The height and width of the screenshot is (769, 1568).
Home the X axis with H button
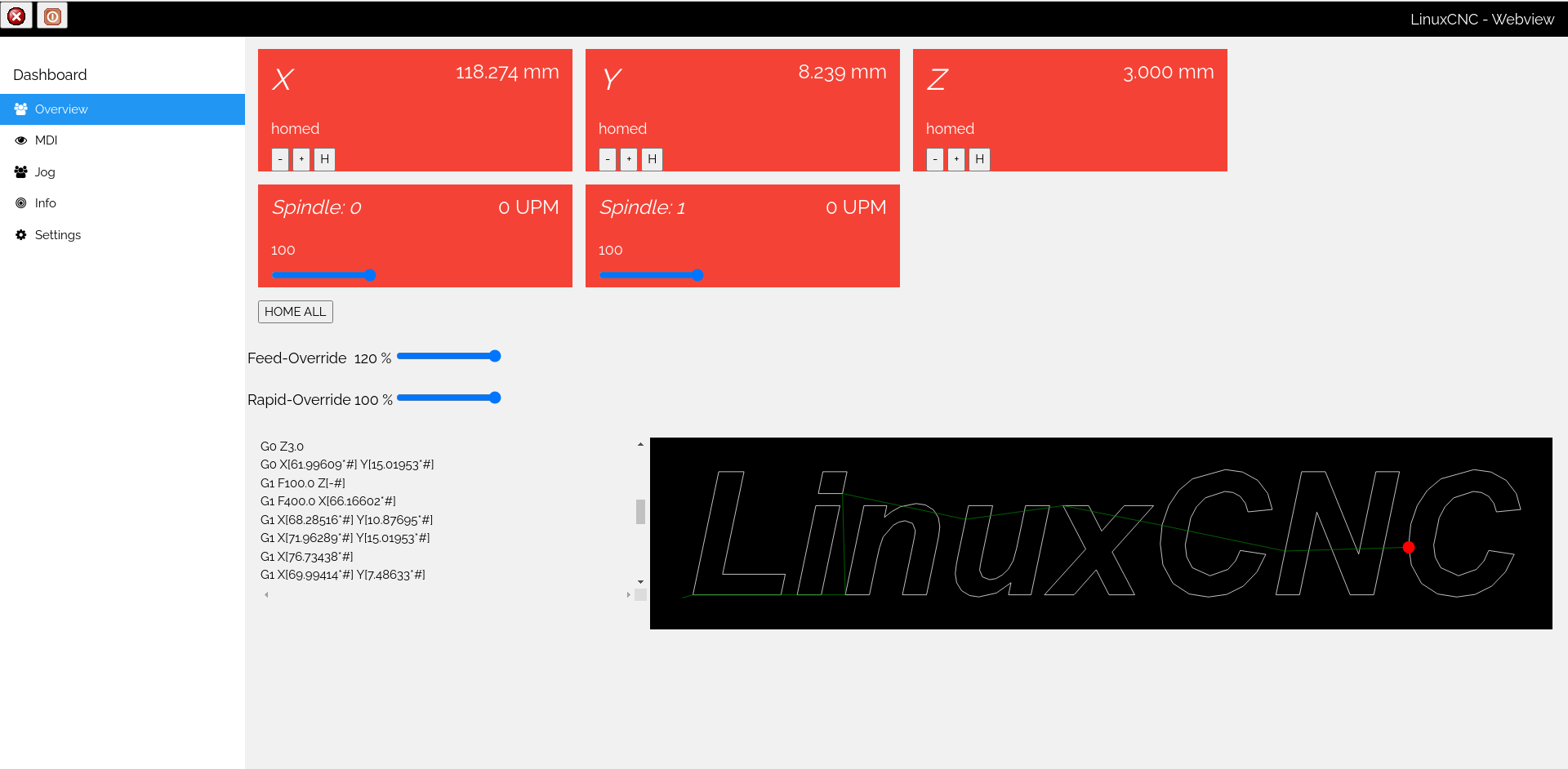[x=325, y=159]
